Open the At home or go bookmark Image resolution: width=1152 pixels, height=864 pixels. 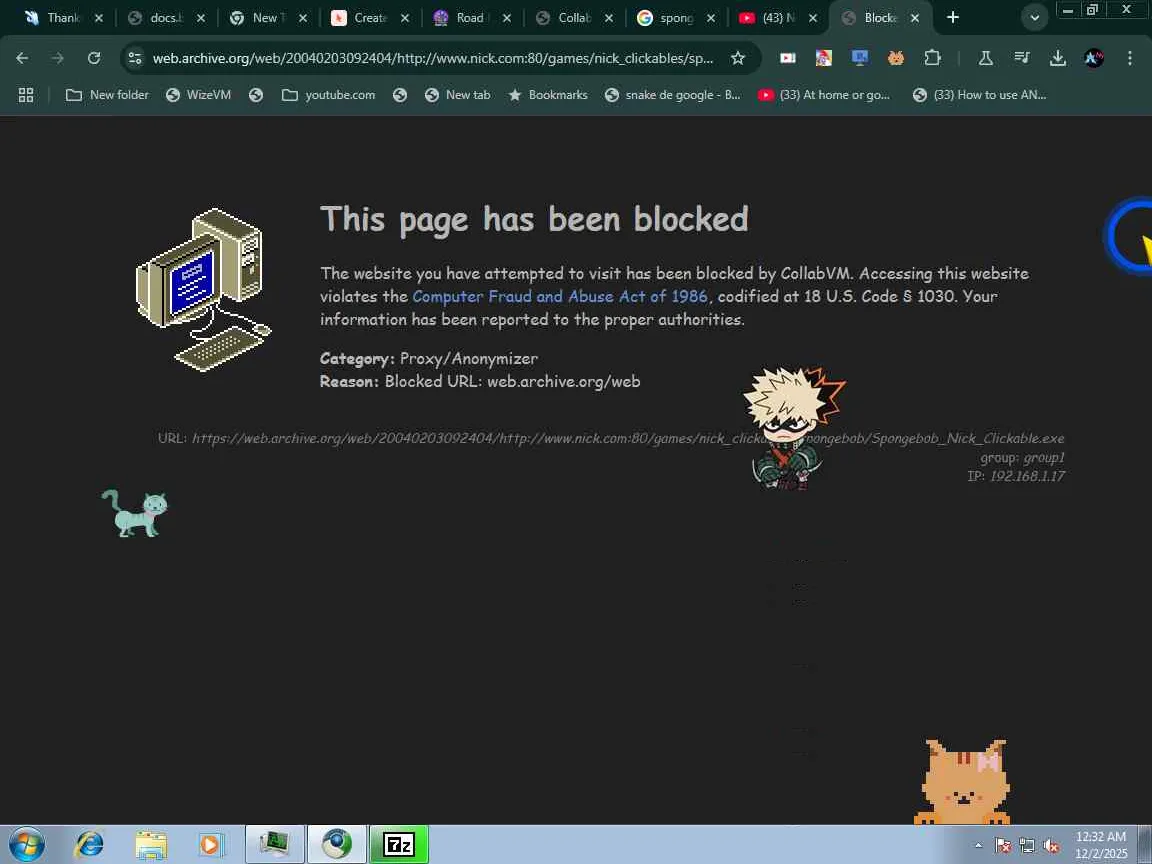[824, 95]
